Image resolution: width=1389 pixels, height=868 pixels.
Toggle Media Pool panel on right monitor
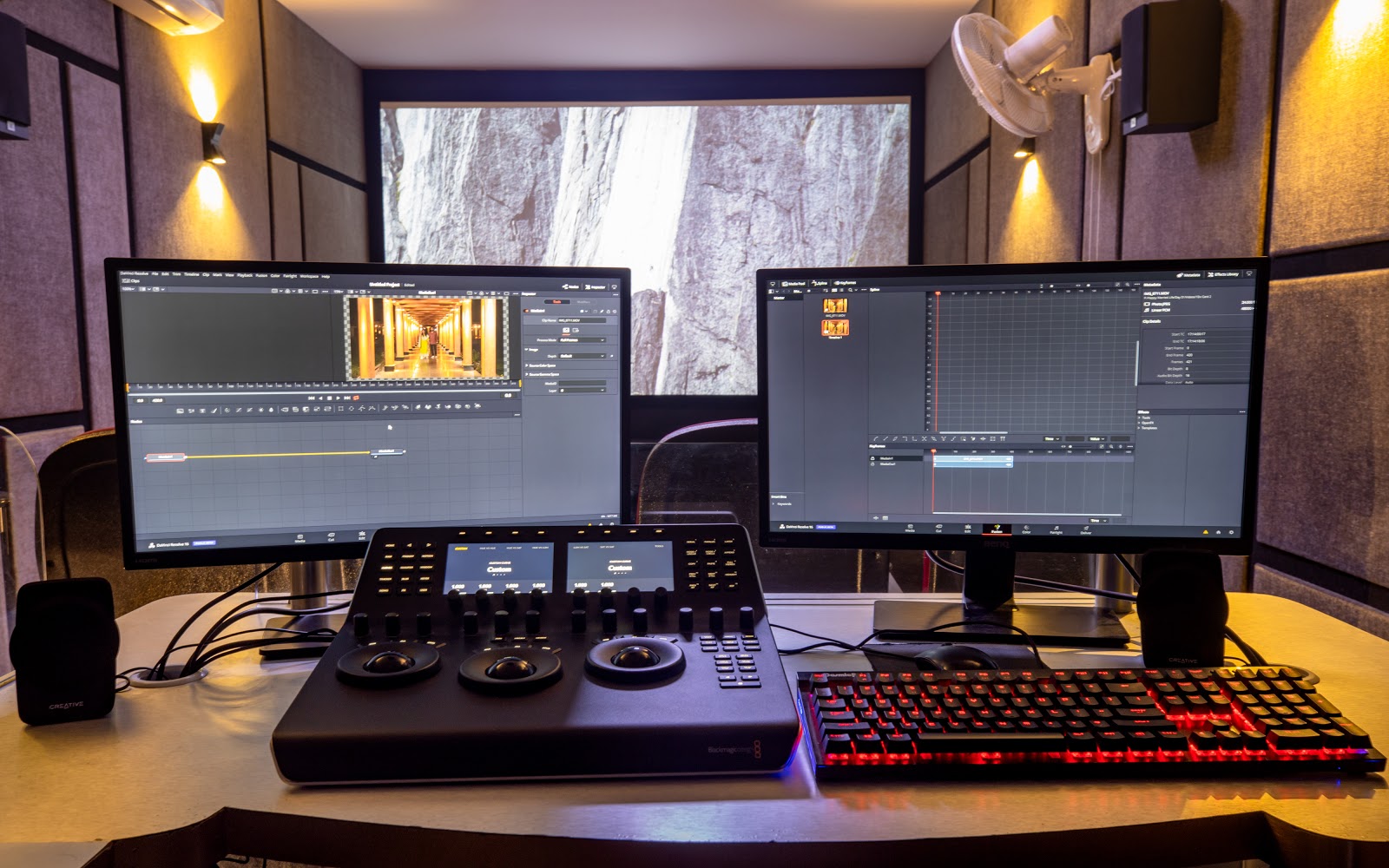coord(793,283)
